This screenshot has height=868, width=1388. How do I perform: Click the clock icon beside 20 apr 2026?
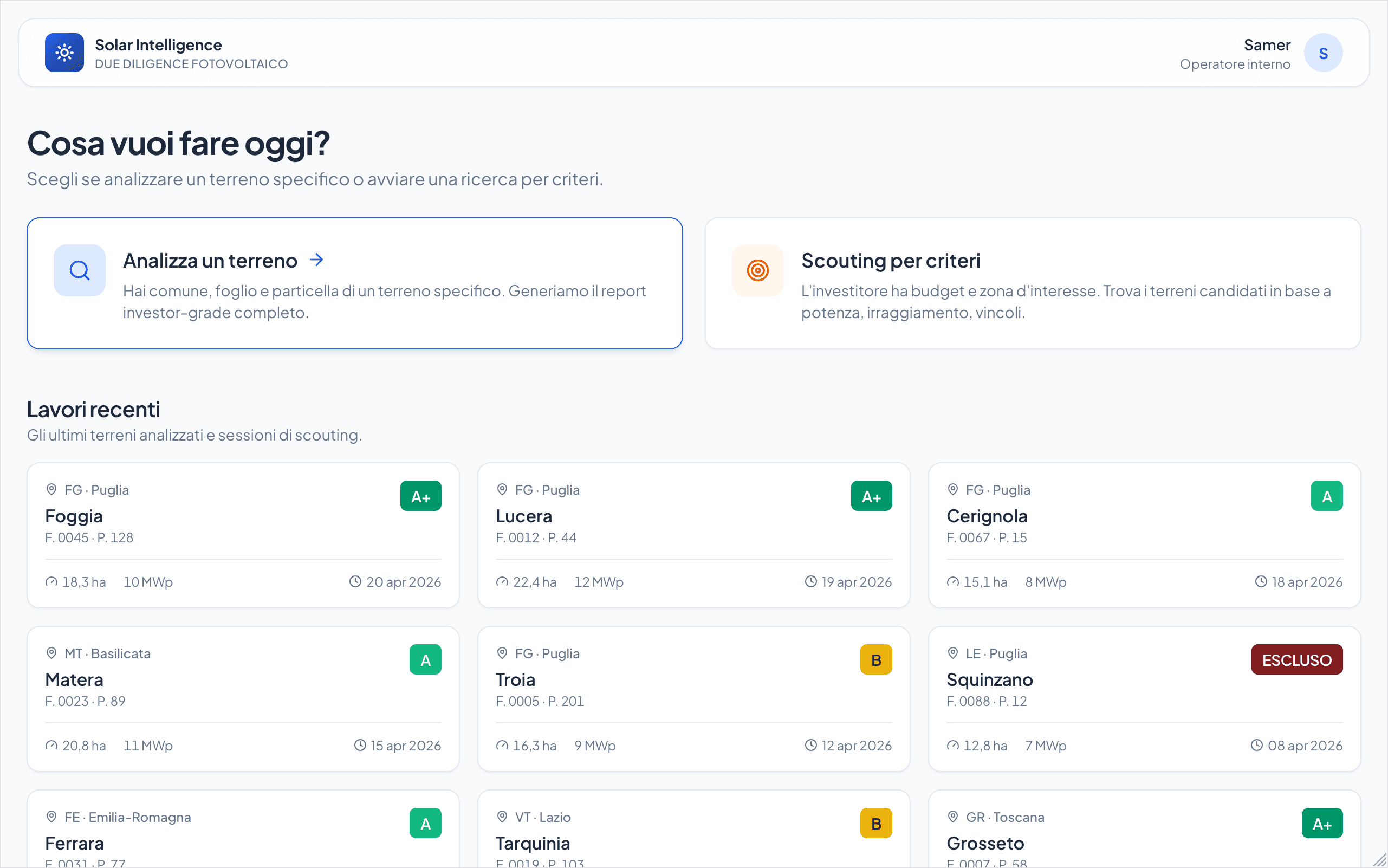coord(355,581)
